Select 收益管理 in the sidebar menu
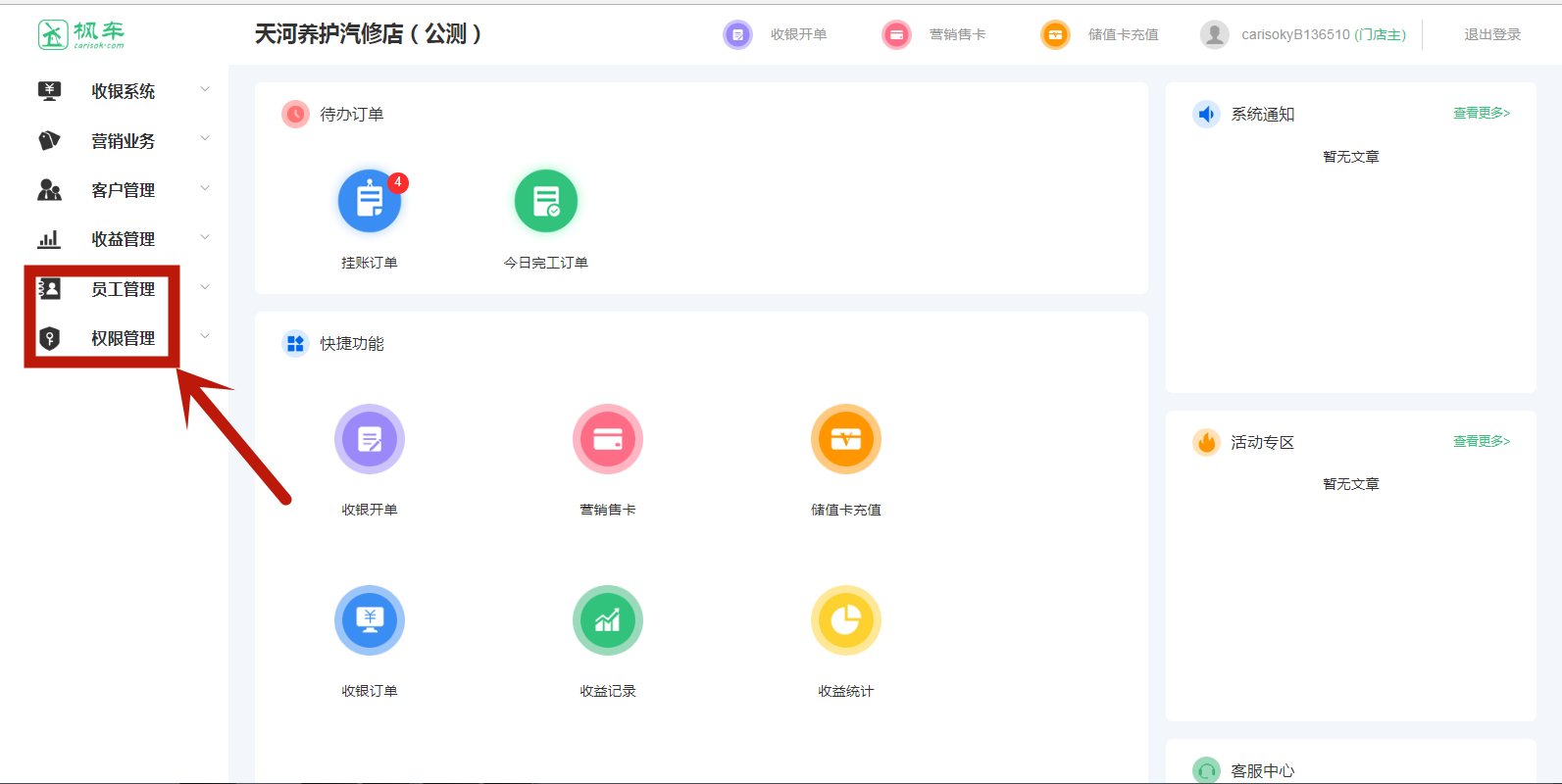1562x784 pixels. pyautogui.click(x=123, y=239)
